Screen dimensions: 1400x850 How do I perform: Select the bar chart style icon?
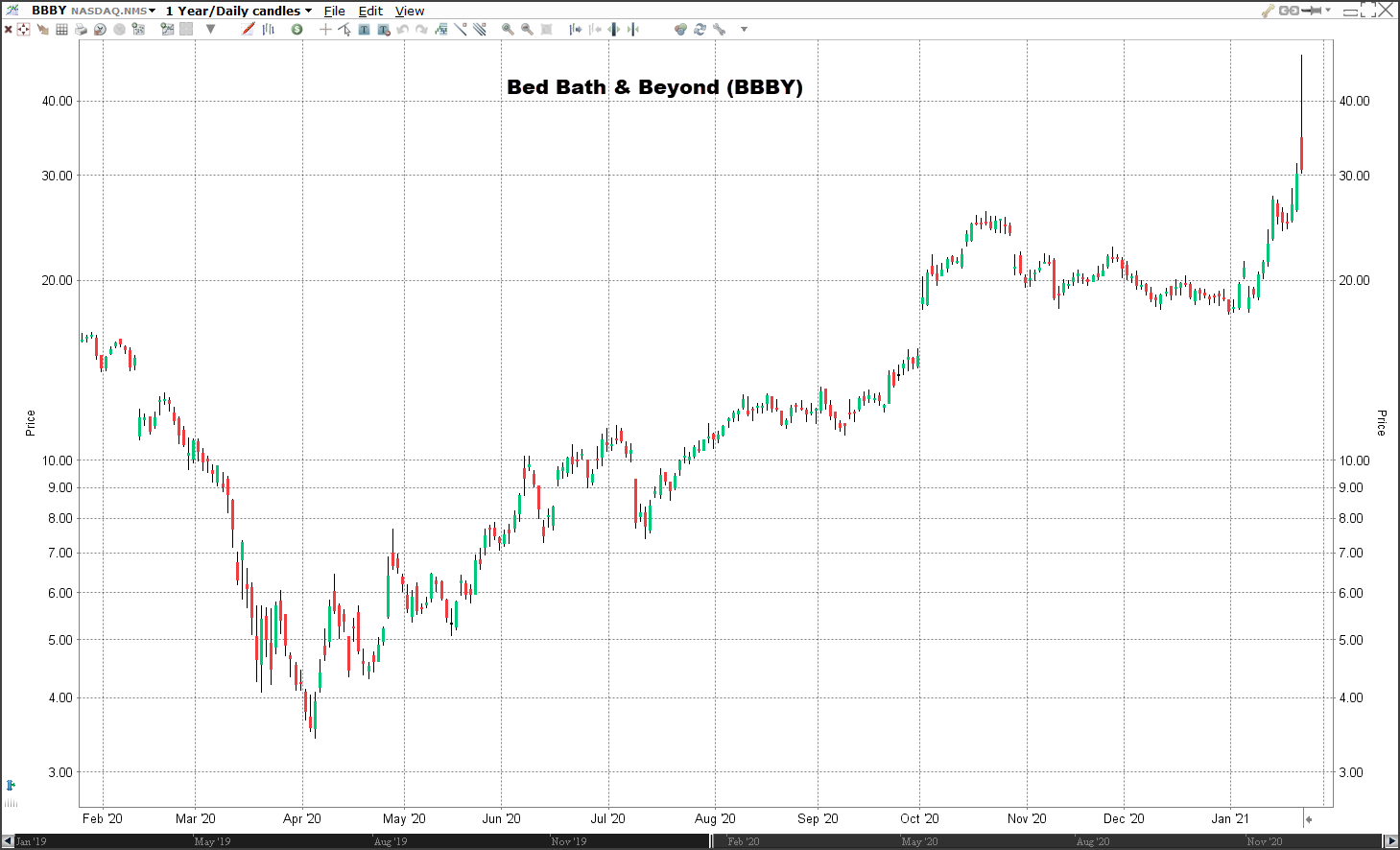coord(269,29)
